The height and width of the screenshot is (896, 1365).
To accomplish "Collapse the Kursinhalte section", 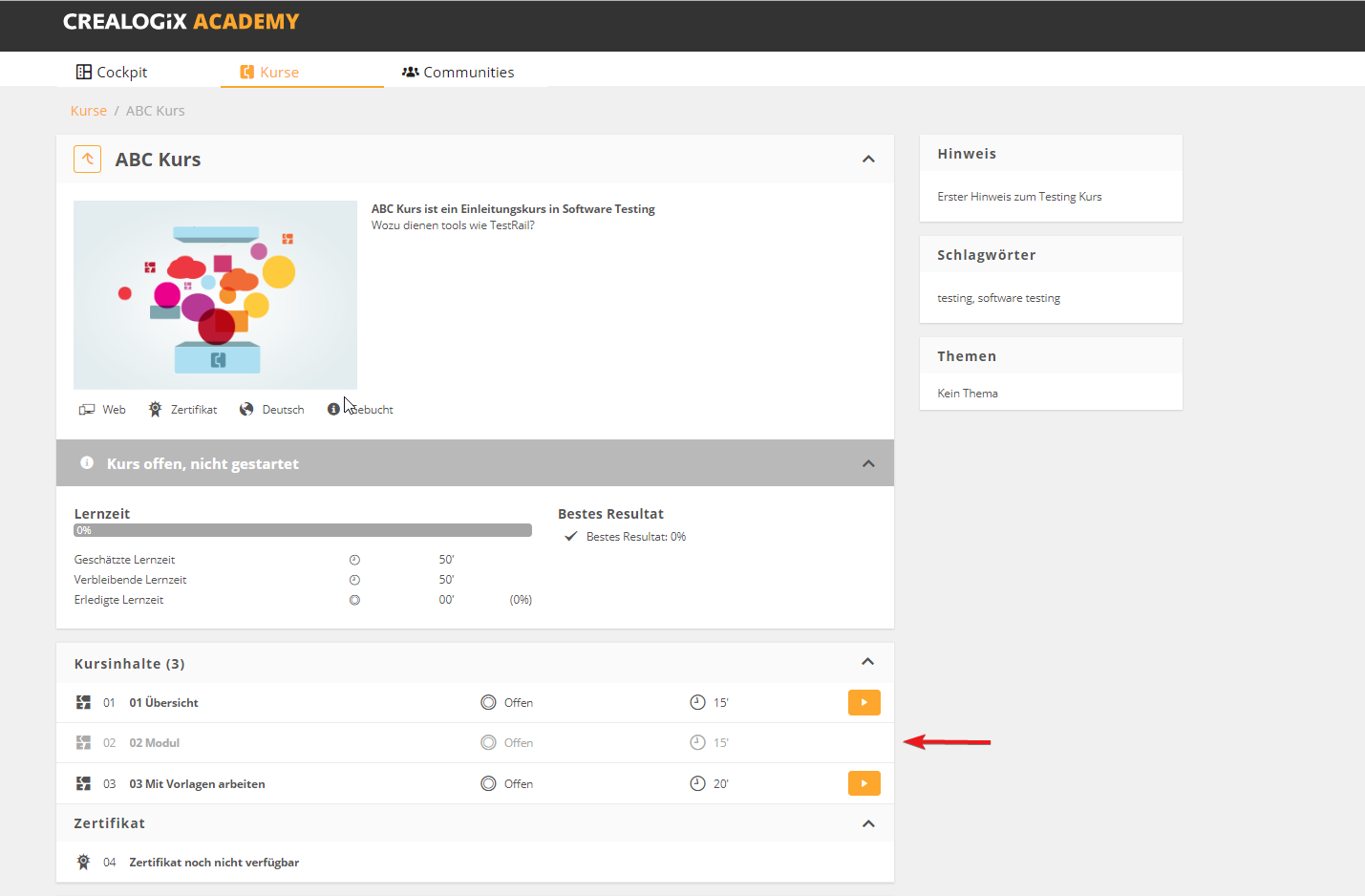I will 868,662.
